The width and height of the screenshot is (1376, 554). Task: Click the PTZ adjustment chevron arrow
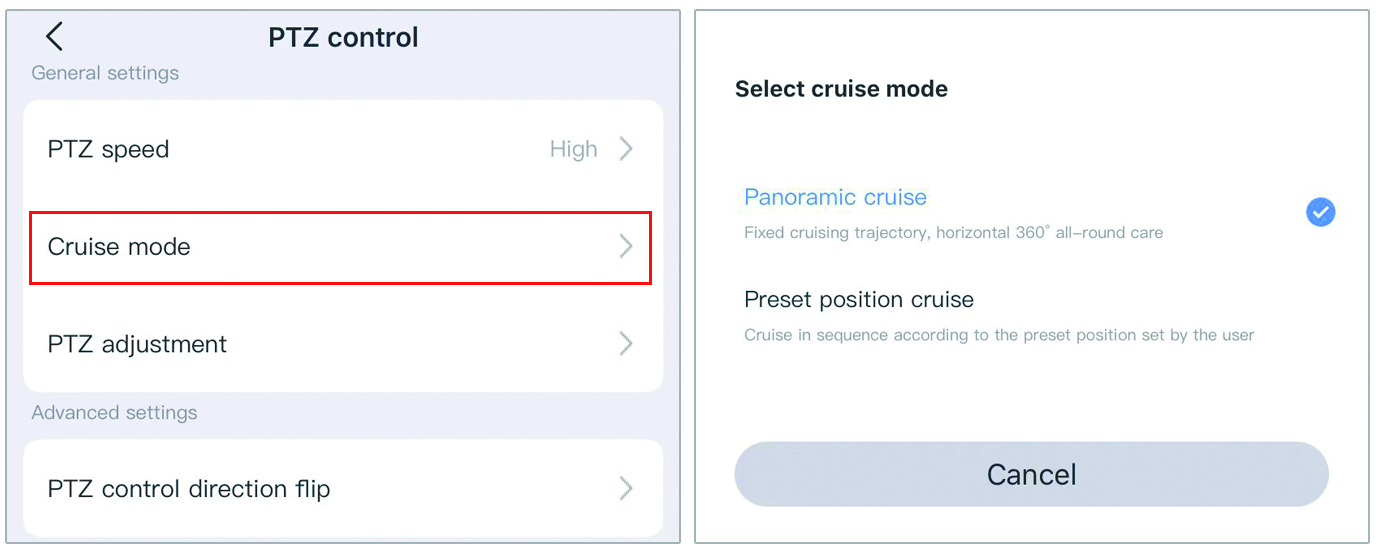(x=626, y=344)
